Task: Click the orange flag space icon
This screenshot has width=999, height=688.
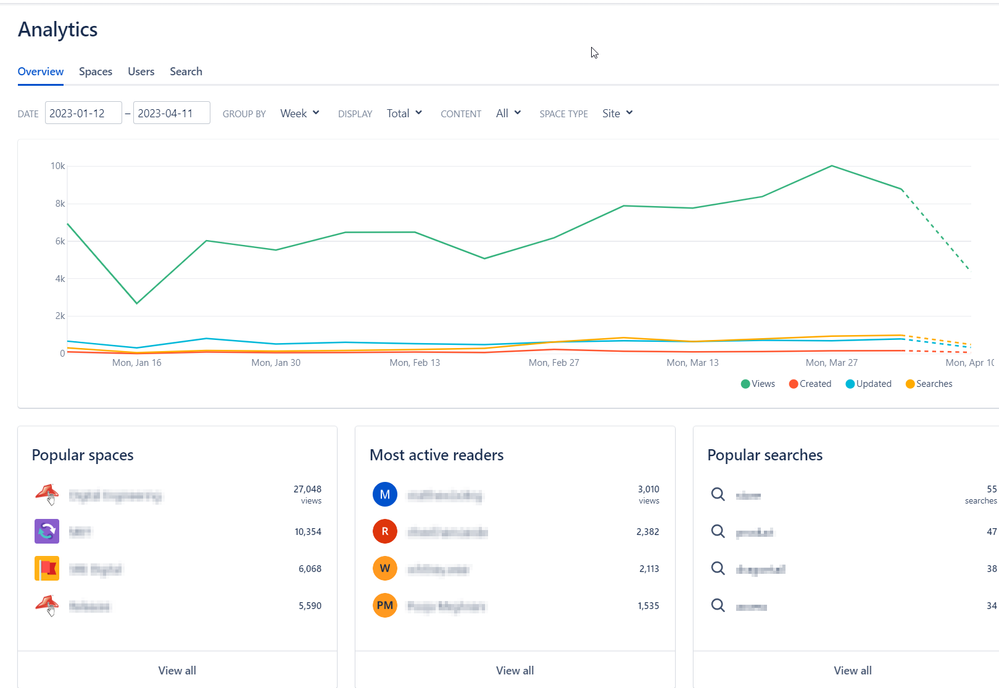Action: point(47,568)
